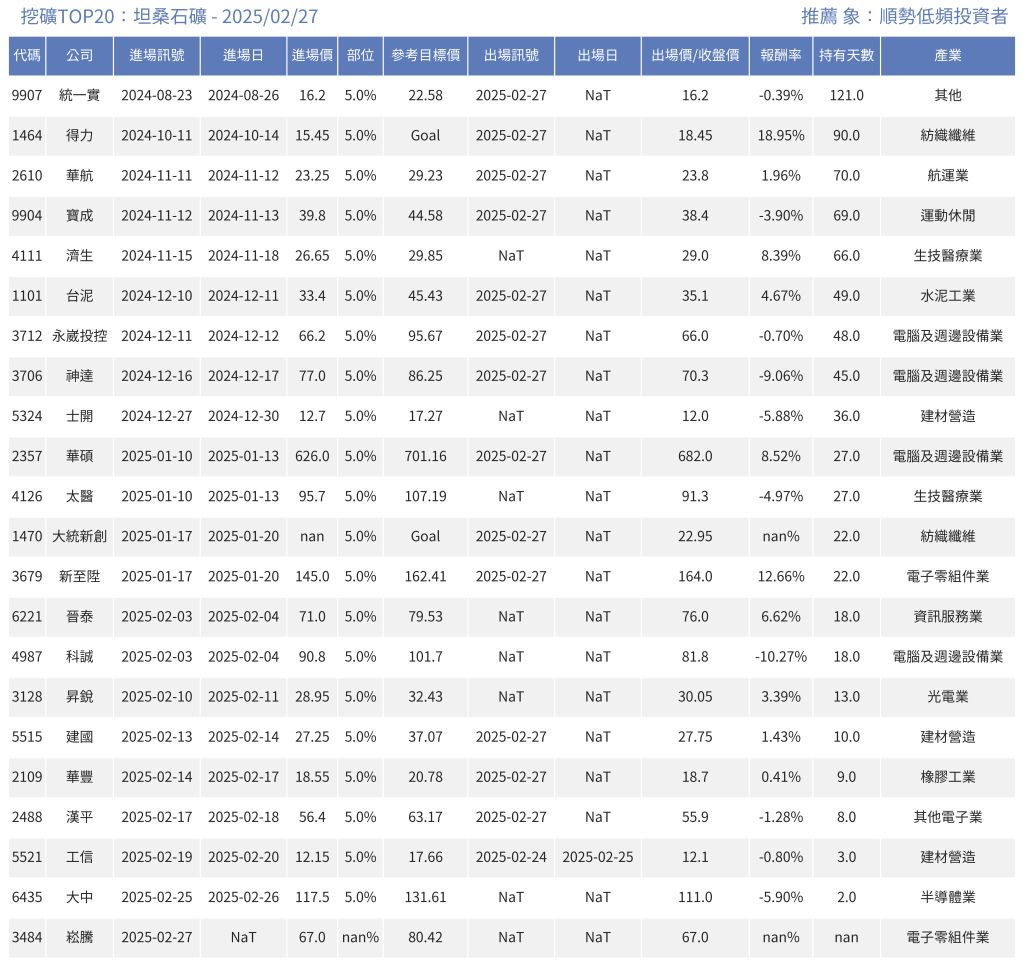Click target price 95.67
Viewport: 1024px width, 967px height.
(x=425, y=336)
